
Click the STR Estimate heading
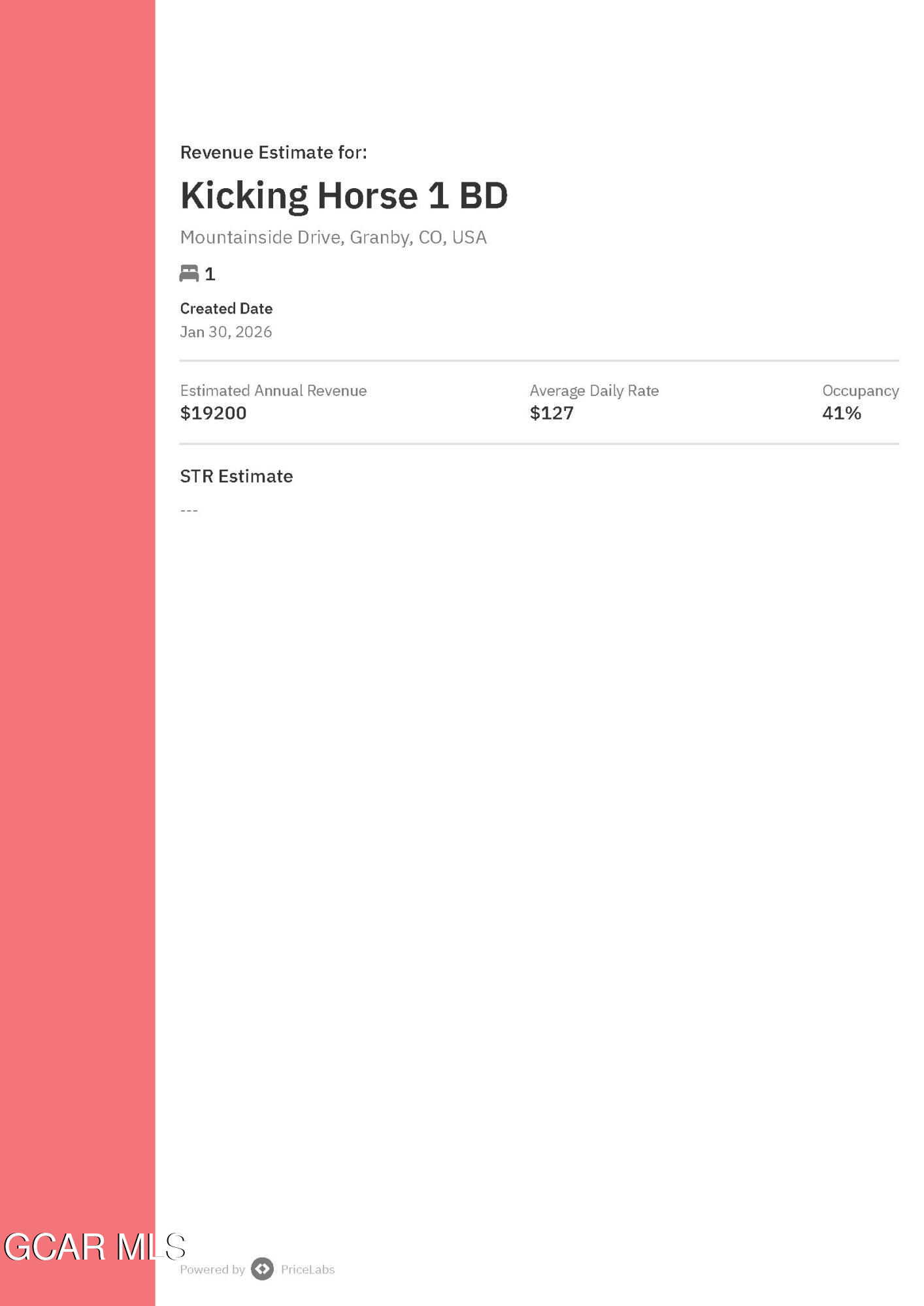coord(236,476)
